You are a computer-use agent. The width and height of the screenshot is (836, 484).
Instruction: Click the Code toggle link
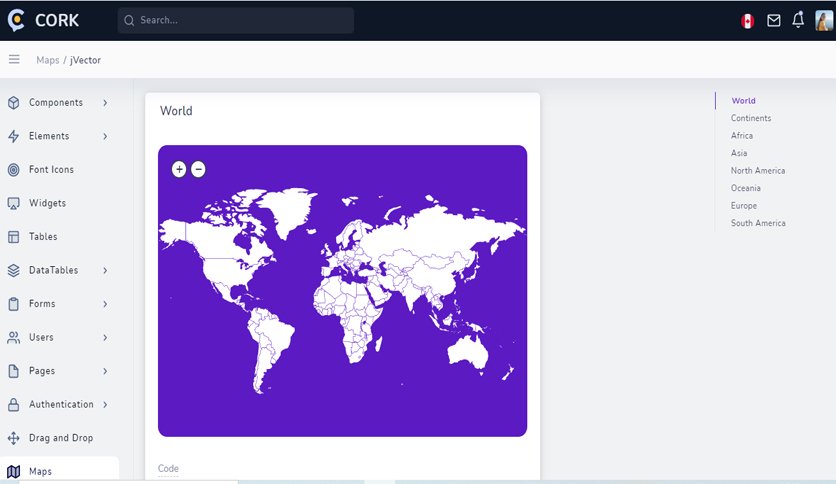(168, 469)
